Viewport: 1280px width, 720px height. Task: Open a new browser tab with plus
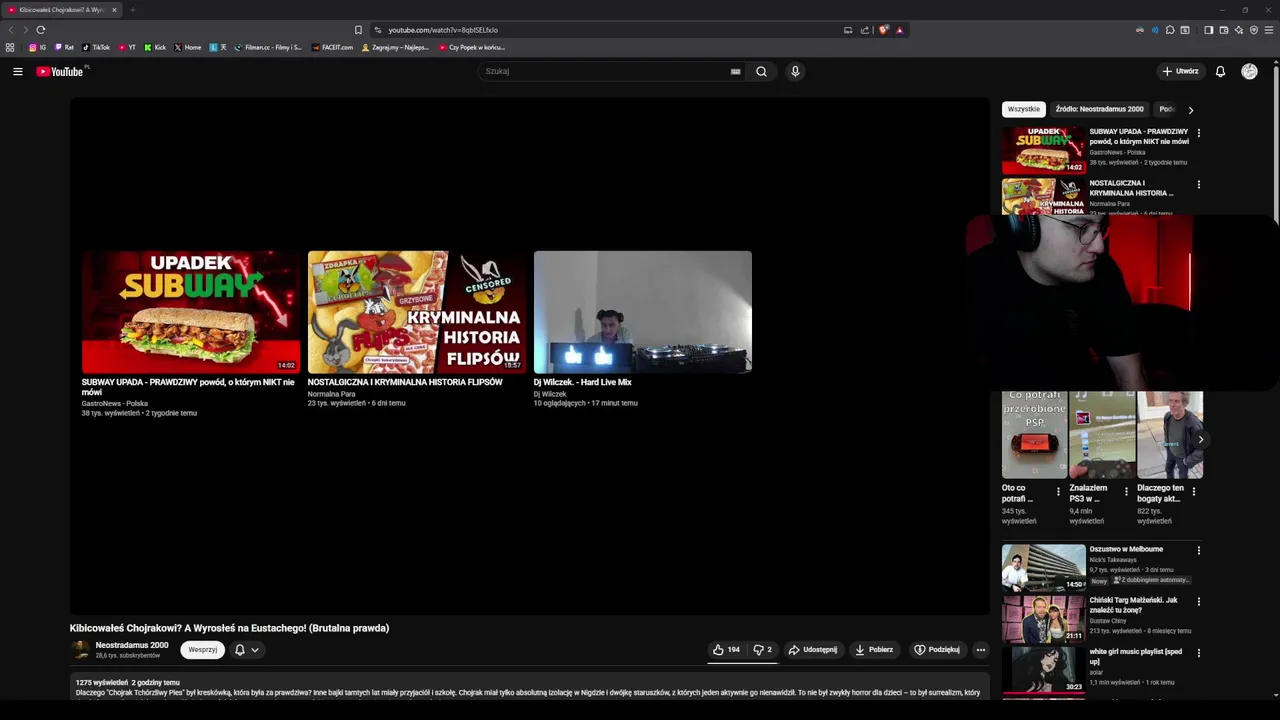pyautogui.click(x=132, y=10)
